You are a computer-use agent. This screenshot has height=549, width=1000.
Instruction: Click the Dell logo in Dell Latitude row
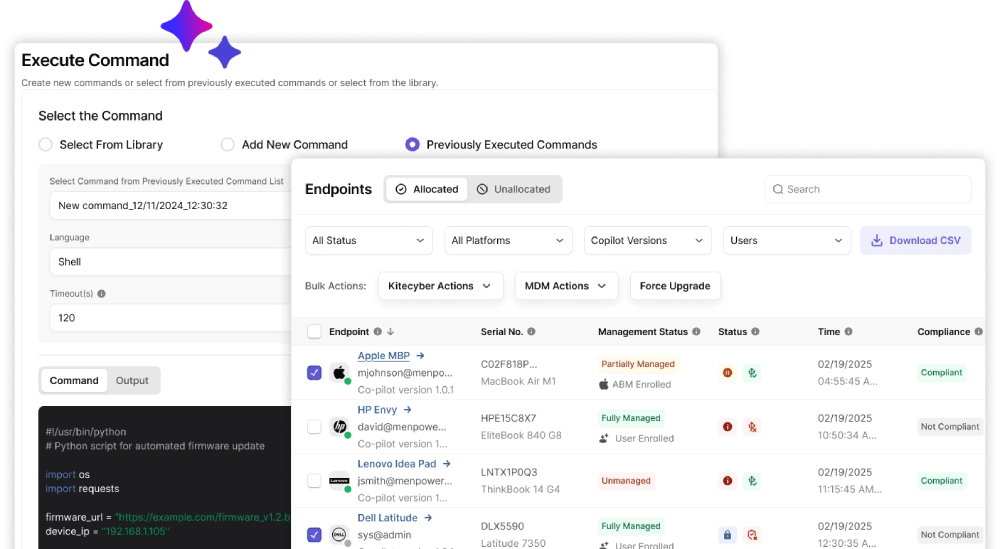(339, 534)
